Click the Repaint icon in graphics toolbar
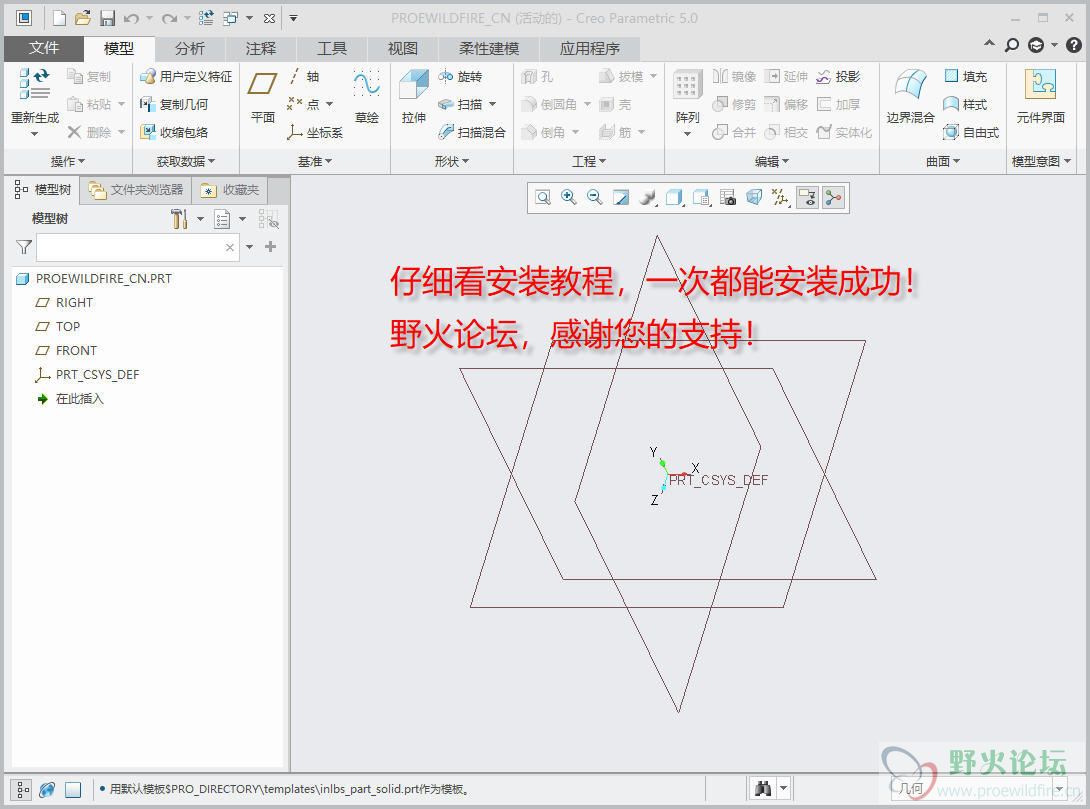The width and height of the screenshot is (1090, 809). tap(621, 198)
